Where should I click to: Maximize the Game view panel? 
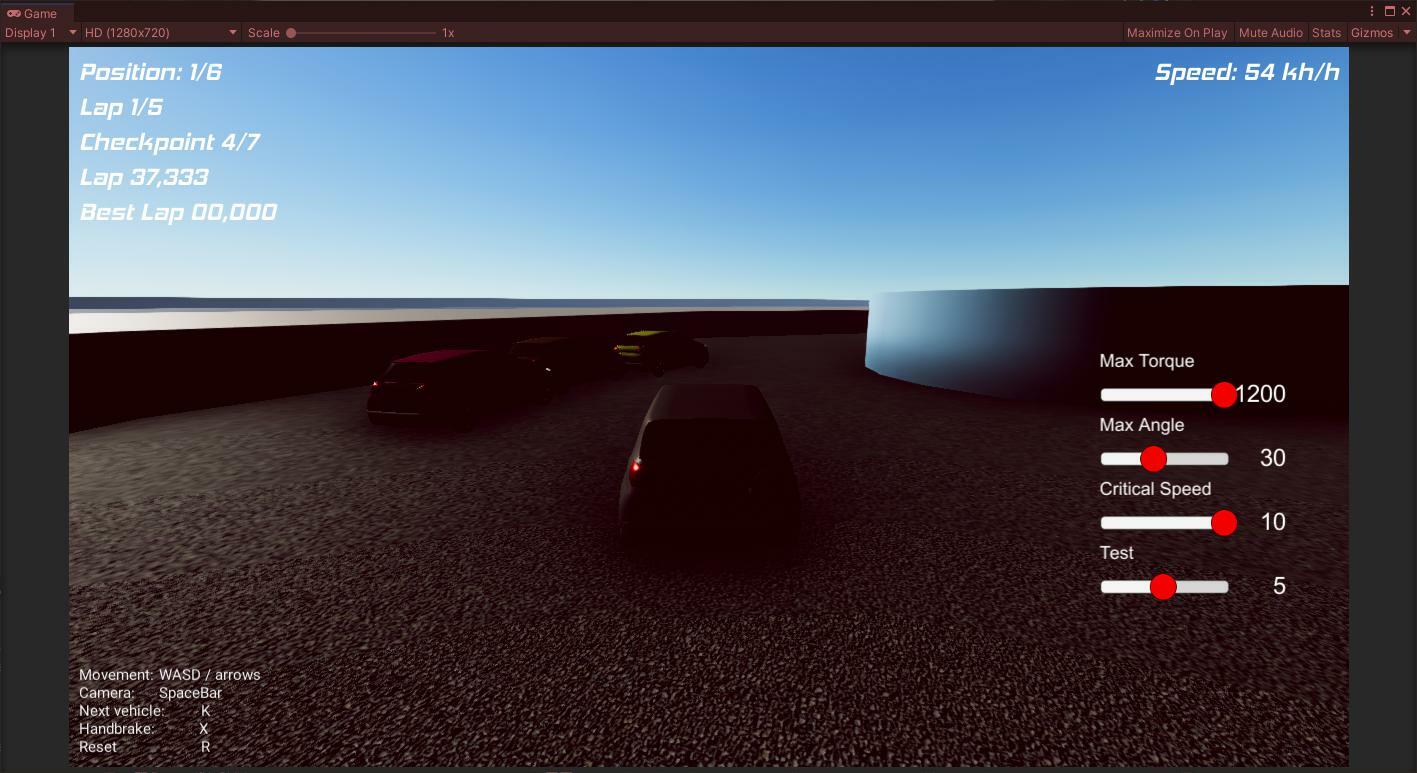point(1389,11)
